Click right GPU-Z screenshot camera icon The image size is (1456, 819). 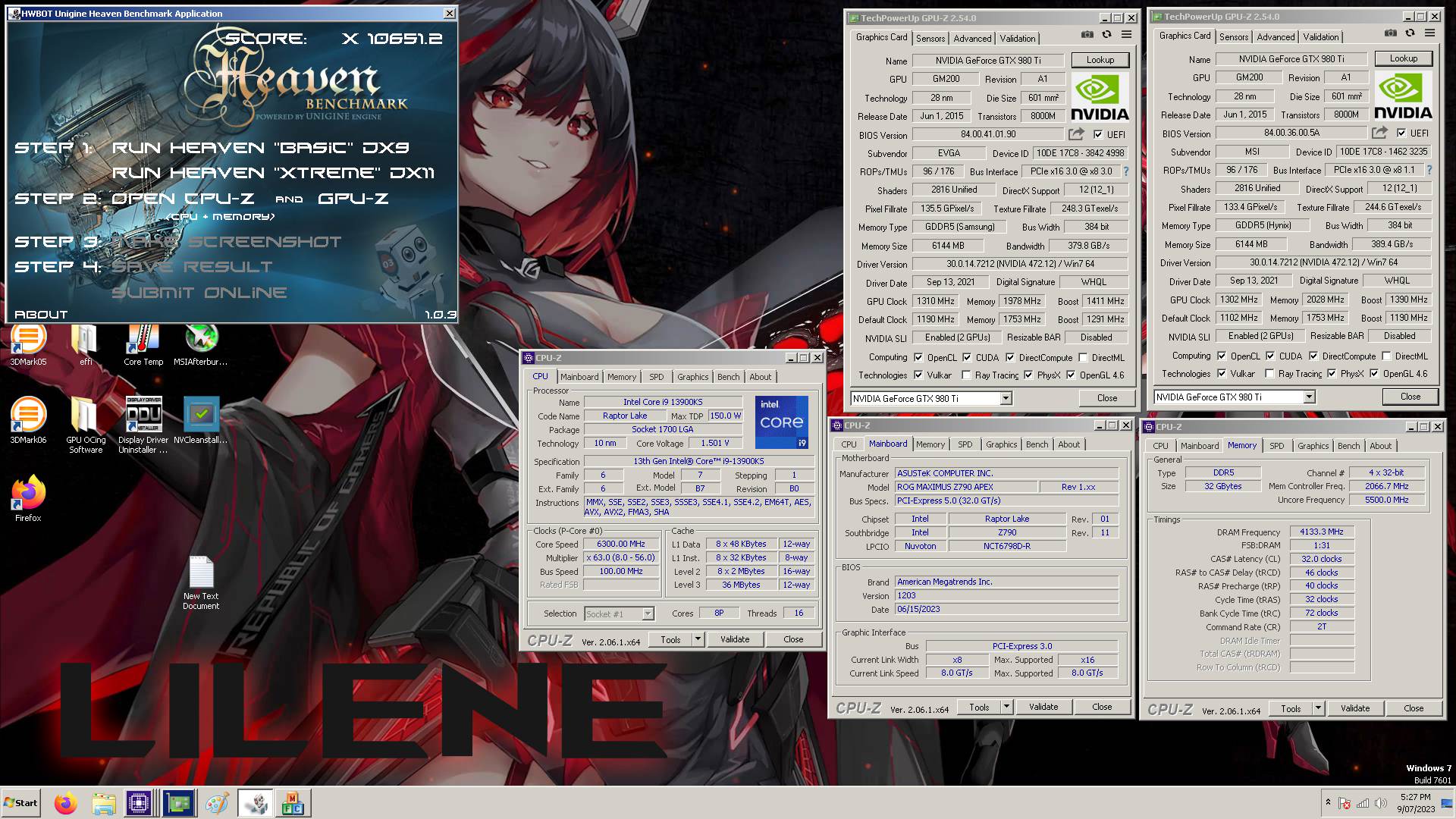point(1390,33)
